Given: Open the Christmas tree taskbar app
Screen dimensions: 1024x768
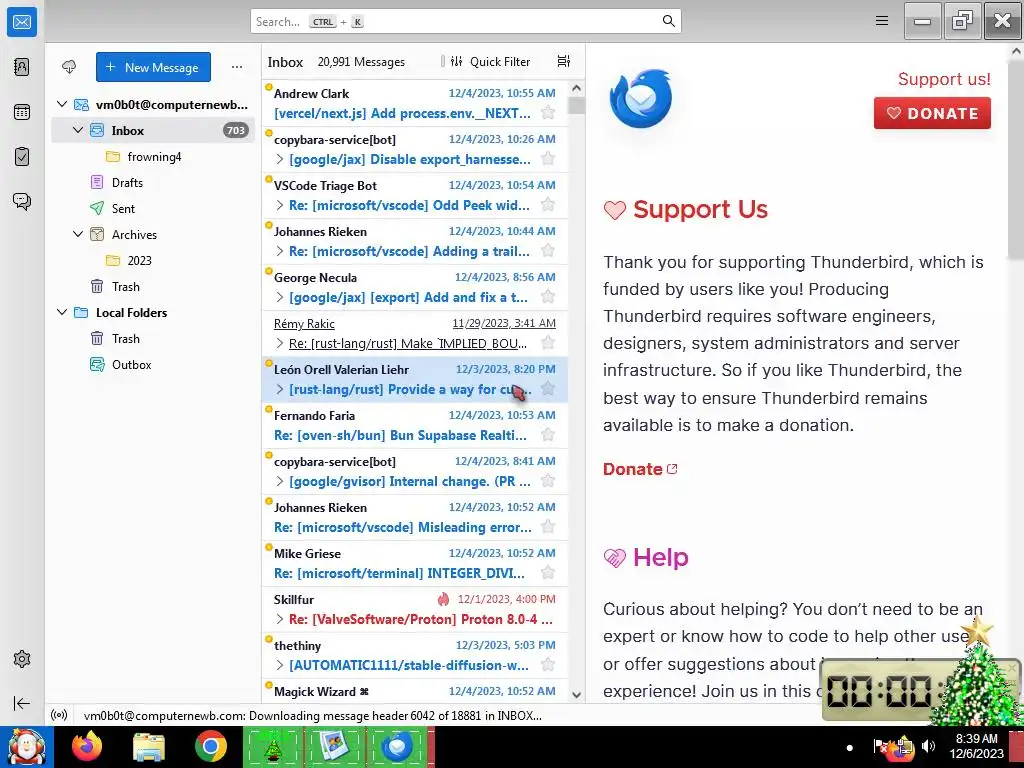Looking at the screenshot, I should [273, 747].
